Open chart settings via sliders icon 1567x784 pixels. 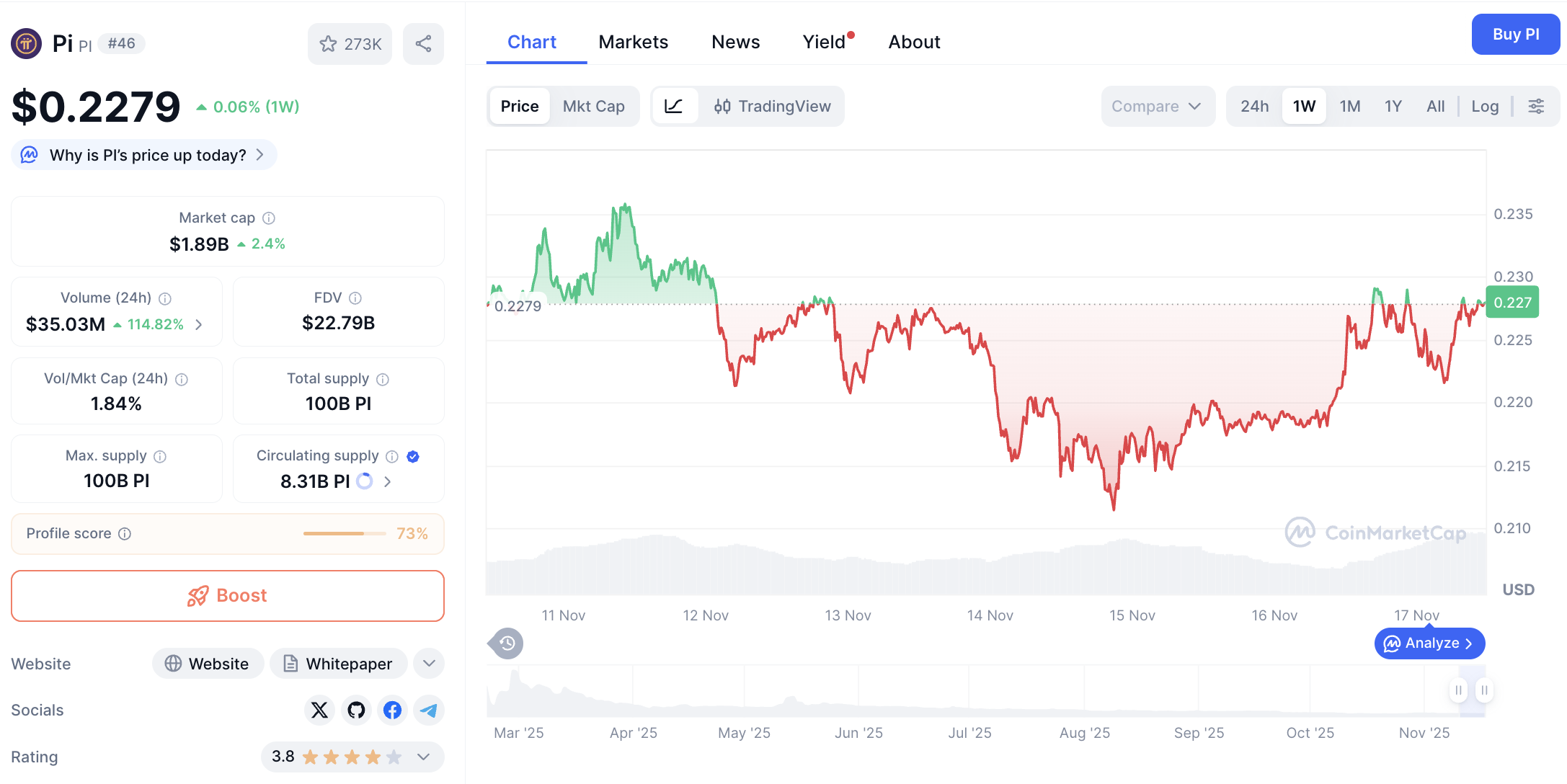(1536, 106)
